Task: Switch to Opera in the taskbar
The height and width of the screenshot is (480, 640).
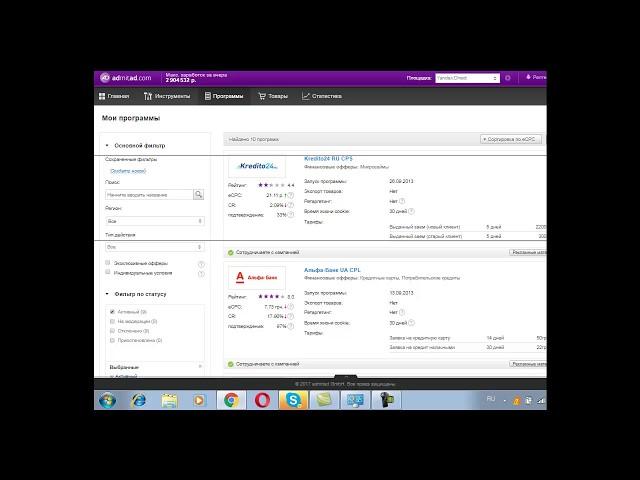Action: (262, 400)
